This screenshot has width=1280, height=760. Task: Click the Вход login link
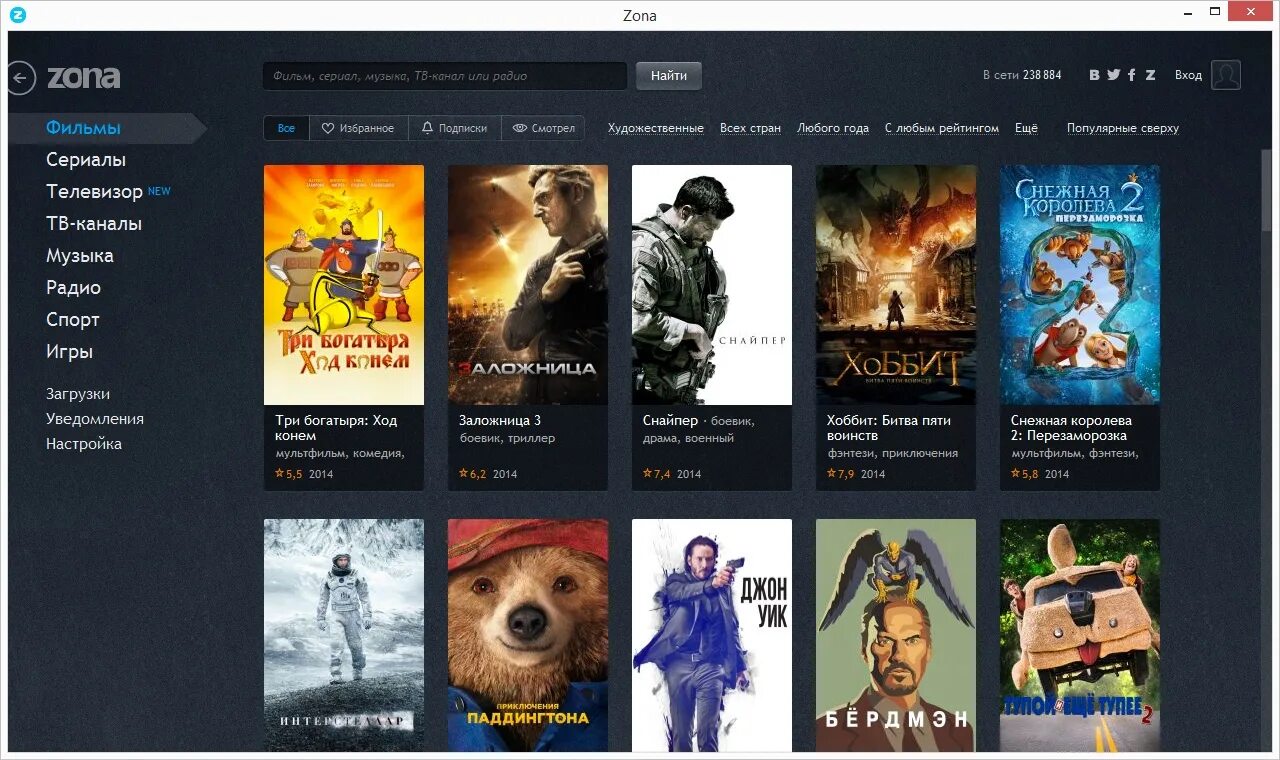[1188, 75]
